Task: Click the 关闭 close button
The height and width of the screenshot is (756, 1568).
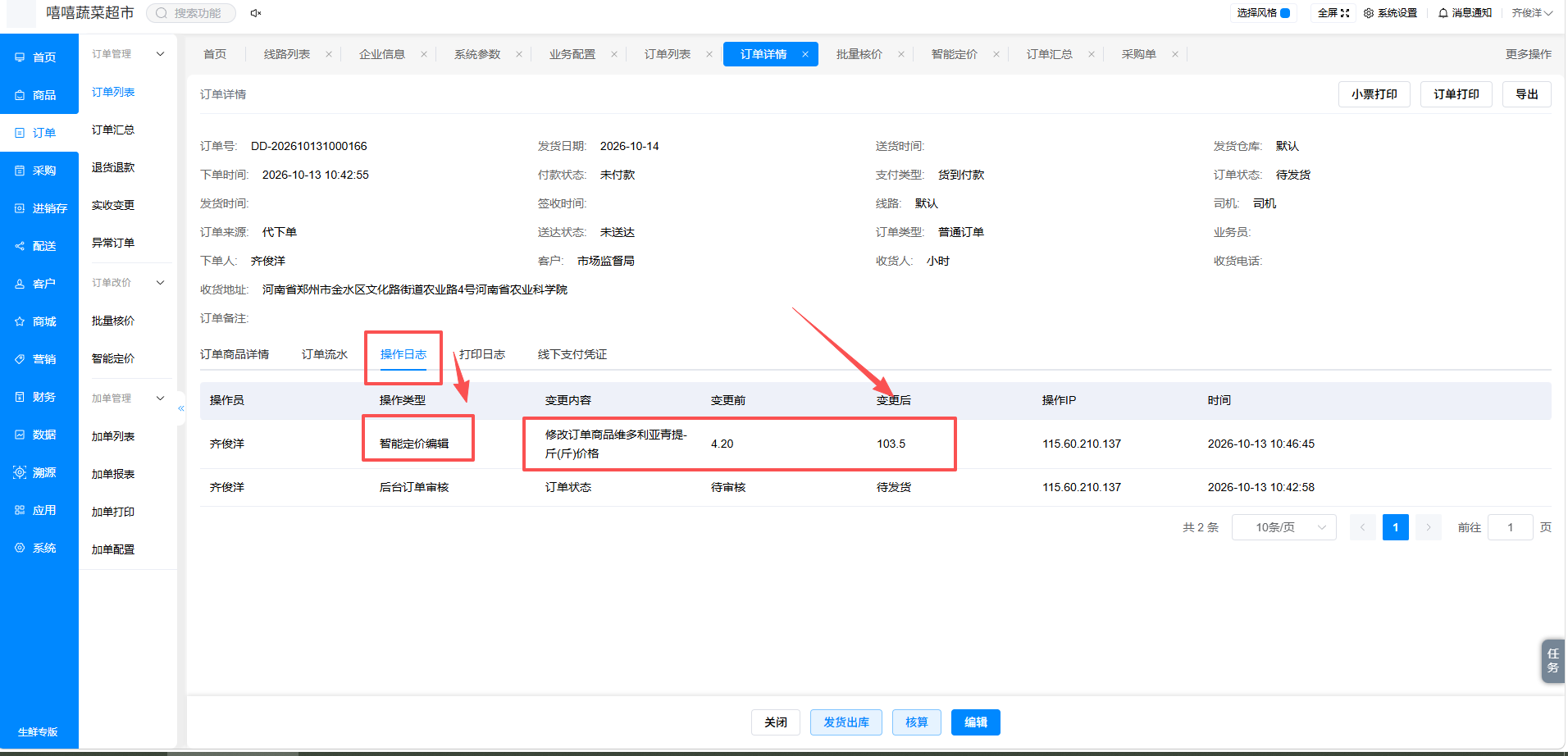Action: point(776,722)
